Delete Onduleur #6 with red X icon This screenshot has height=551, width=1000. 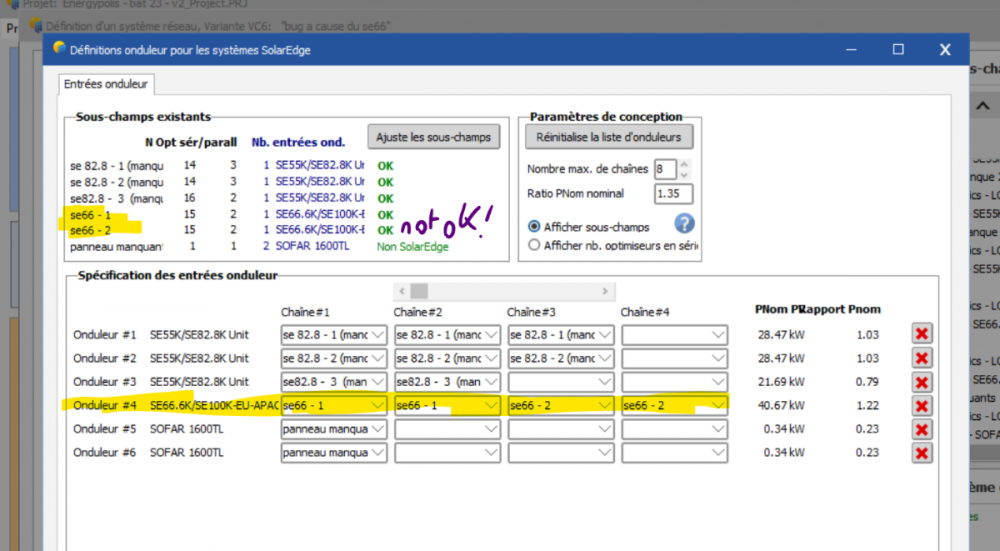[922, 453]
